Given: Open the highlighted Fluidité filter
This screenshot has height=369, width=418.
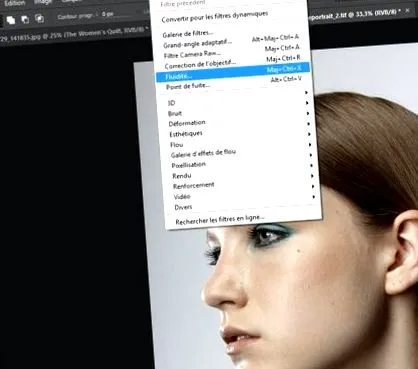Looking at the screenshot, I should (233, 73).
